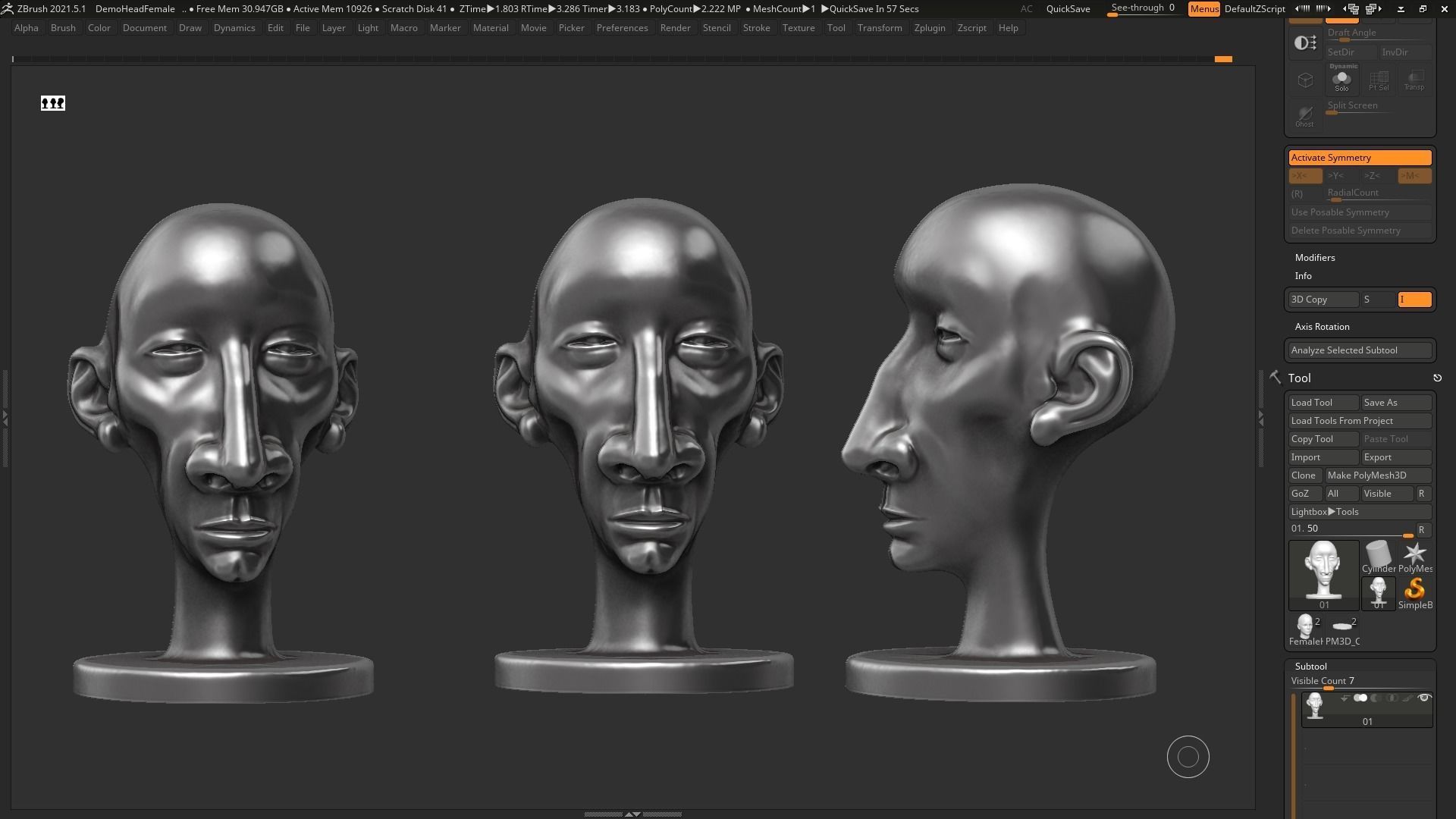Click the QuickSave button

tap(1068, 9)
